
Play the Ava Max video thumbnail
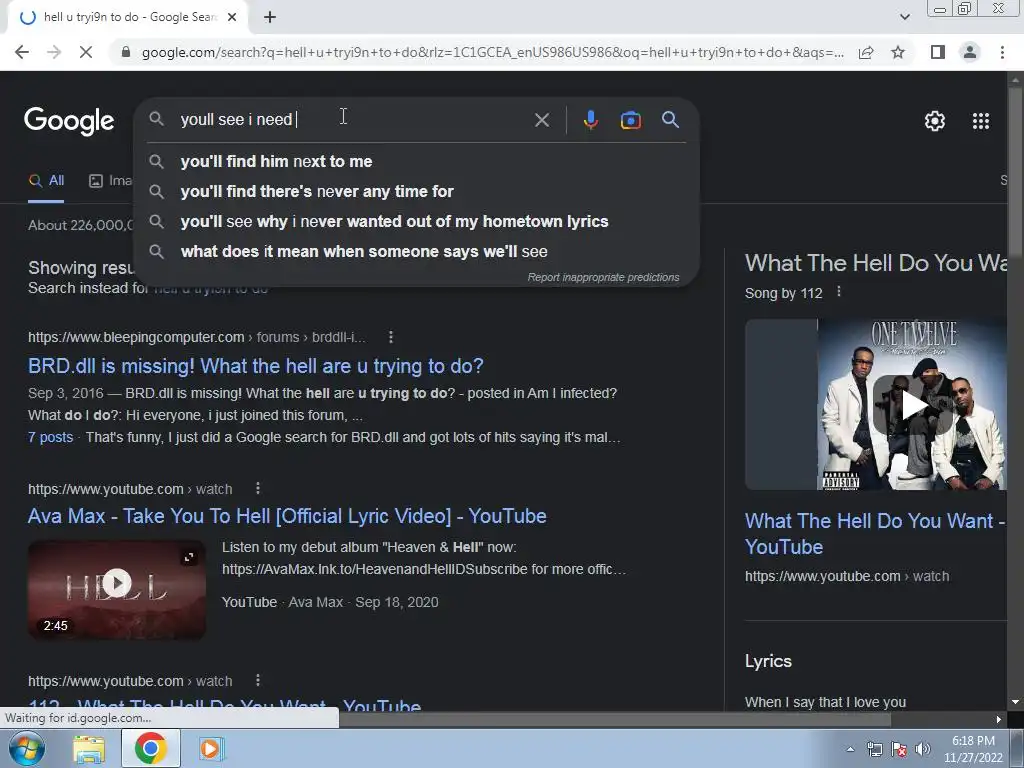point(117,583)
